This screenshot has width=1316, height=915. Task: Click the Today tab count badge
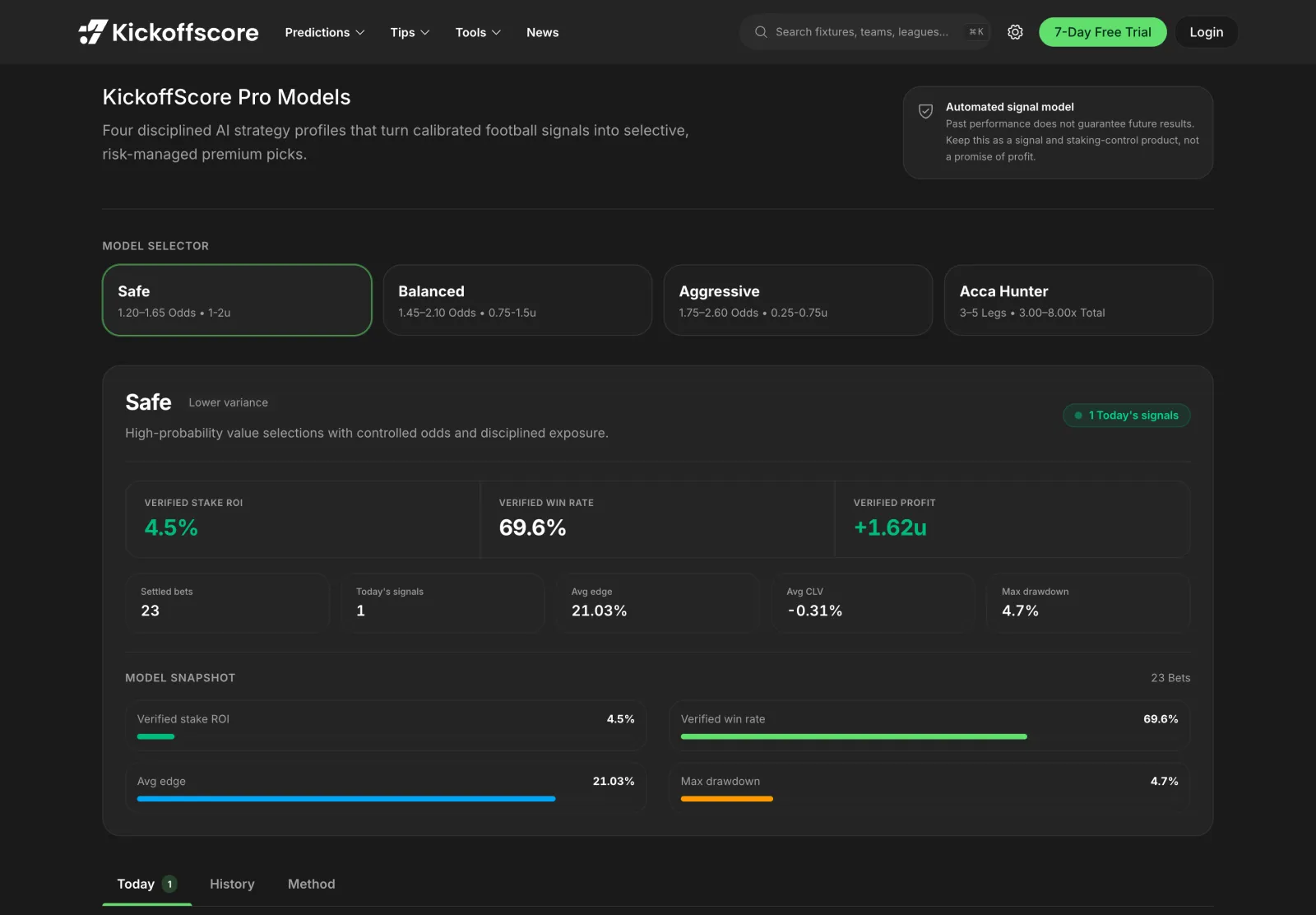169,884
